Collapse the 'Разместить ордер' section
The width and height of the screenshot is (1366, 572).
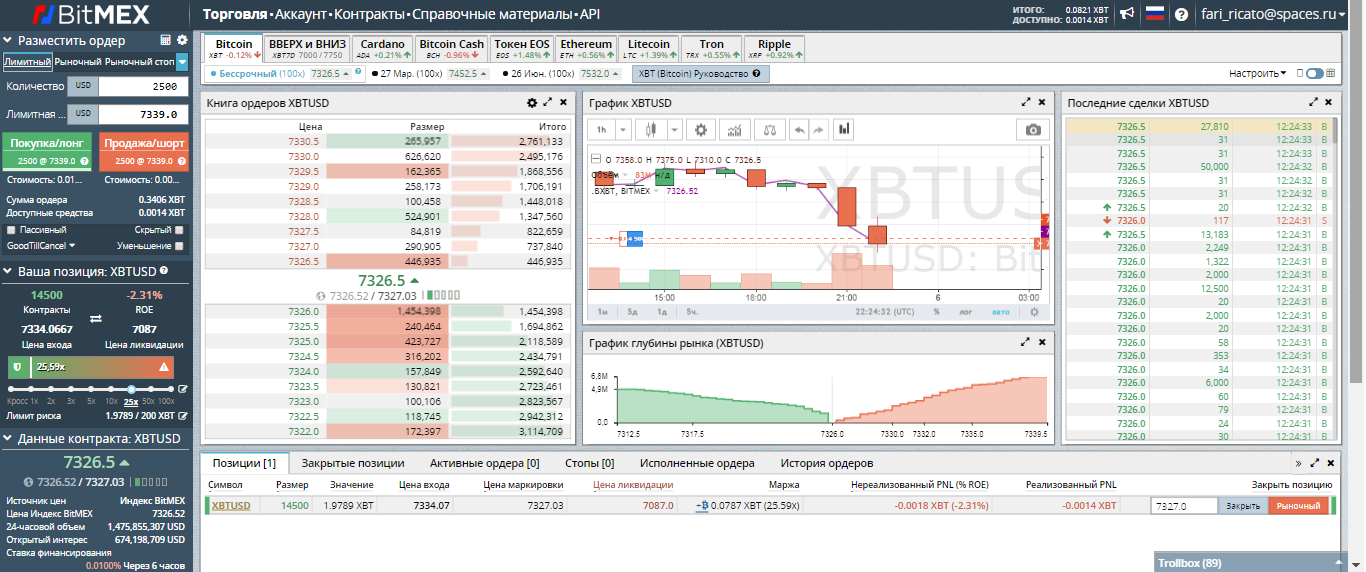tap(9, 41)
